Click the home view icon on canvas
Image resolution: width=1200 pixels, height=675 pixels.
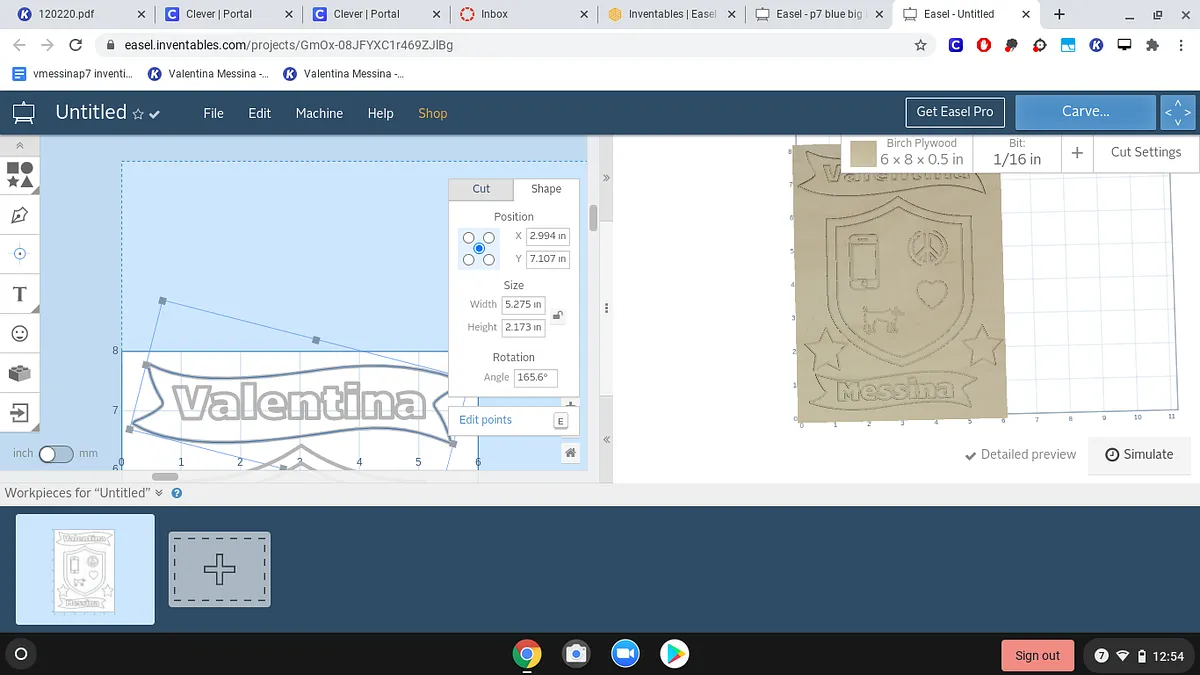[570, 453]
